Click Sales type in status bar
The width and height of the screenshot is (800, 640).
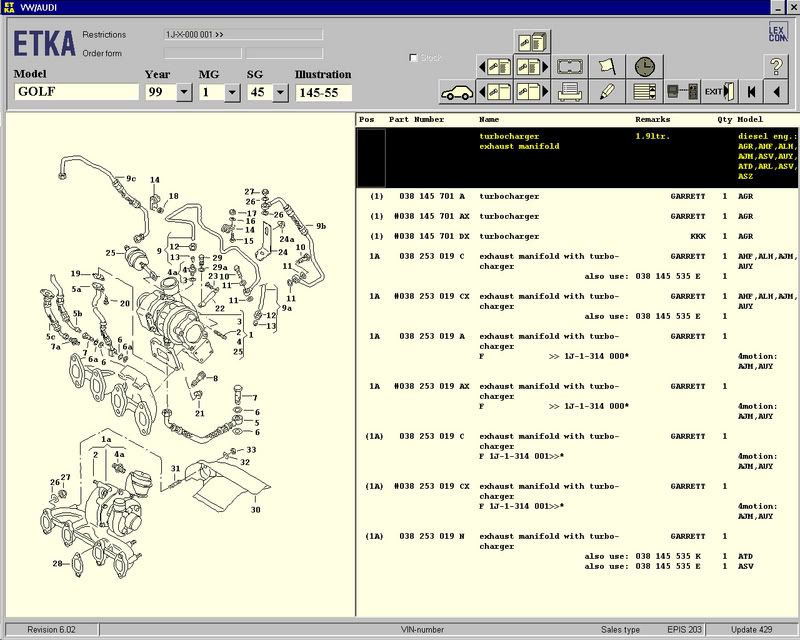coord(620,630)
